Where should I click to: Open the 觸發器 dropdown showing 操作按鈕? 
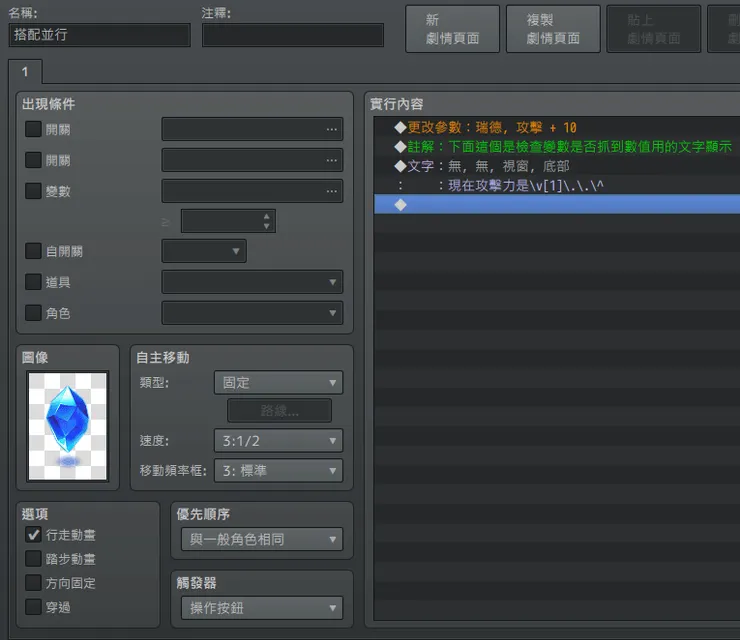point(262,608)
